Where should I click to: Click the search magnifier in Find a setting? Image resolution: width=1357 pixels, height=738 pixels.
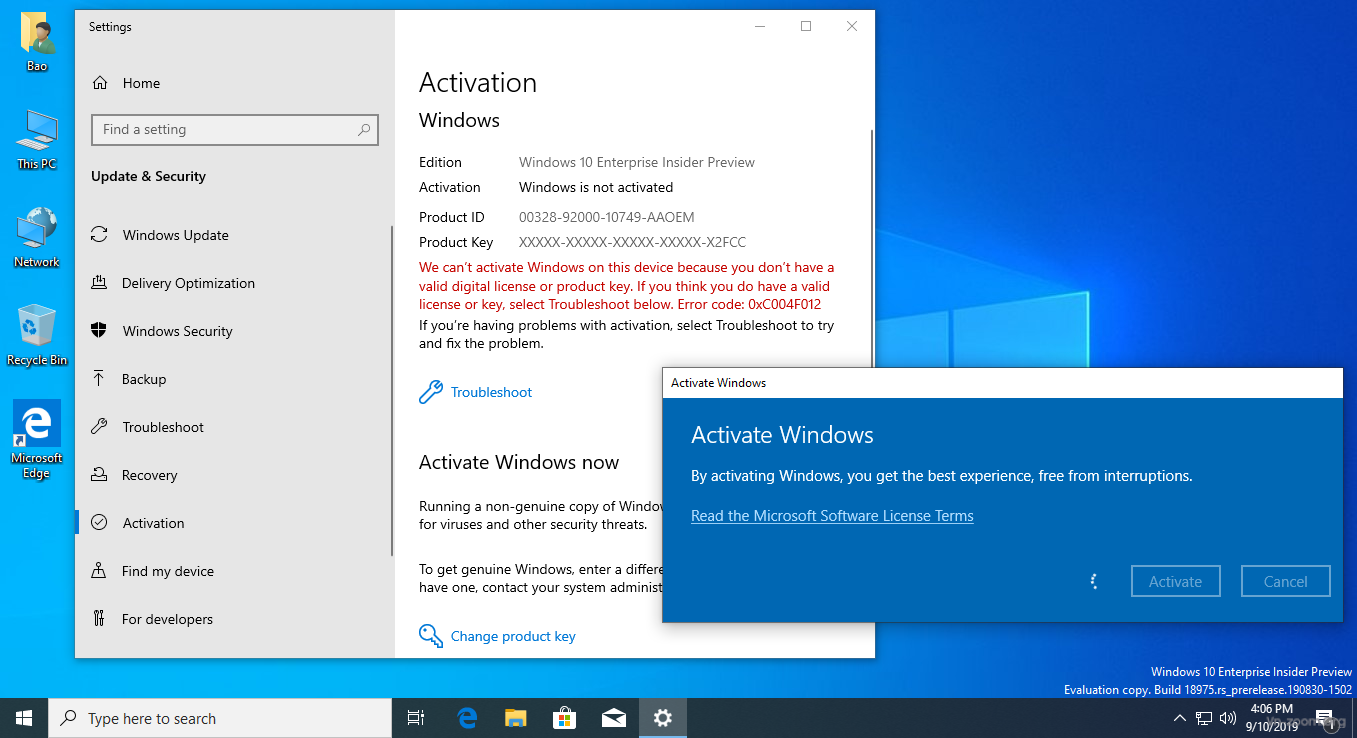[x=364, y=129]
